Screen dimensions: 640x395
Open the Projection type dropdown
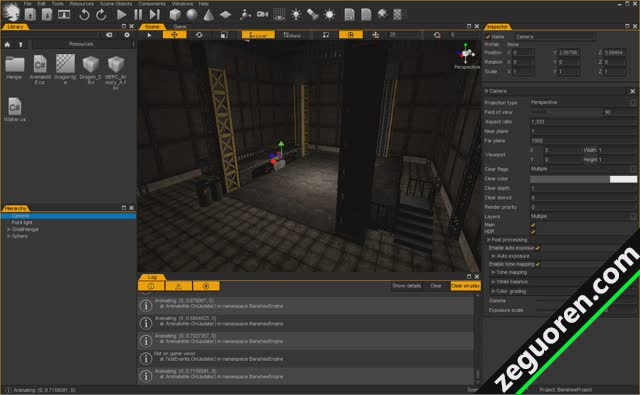coord(583,102)
